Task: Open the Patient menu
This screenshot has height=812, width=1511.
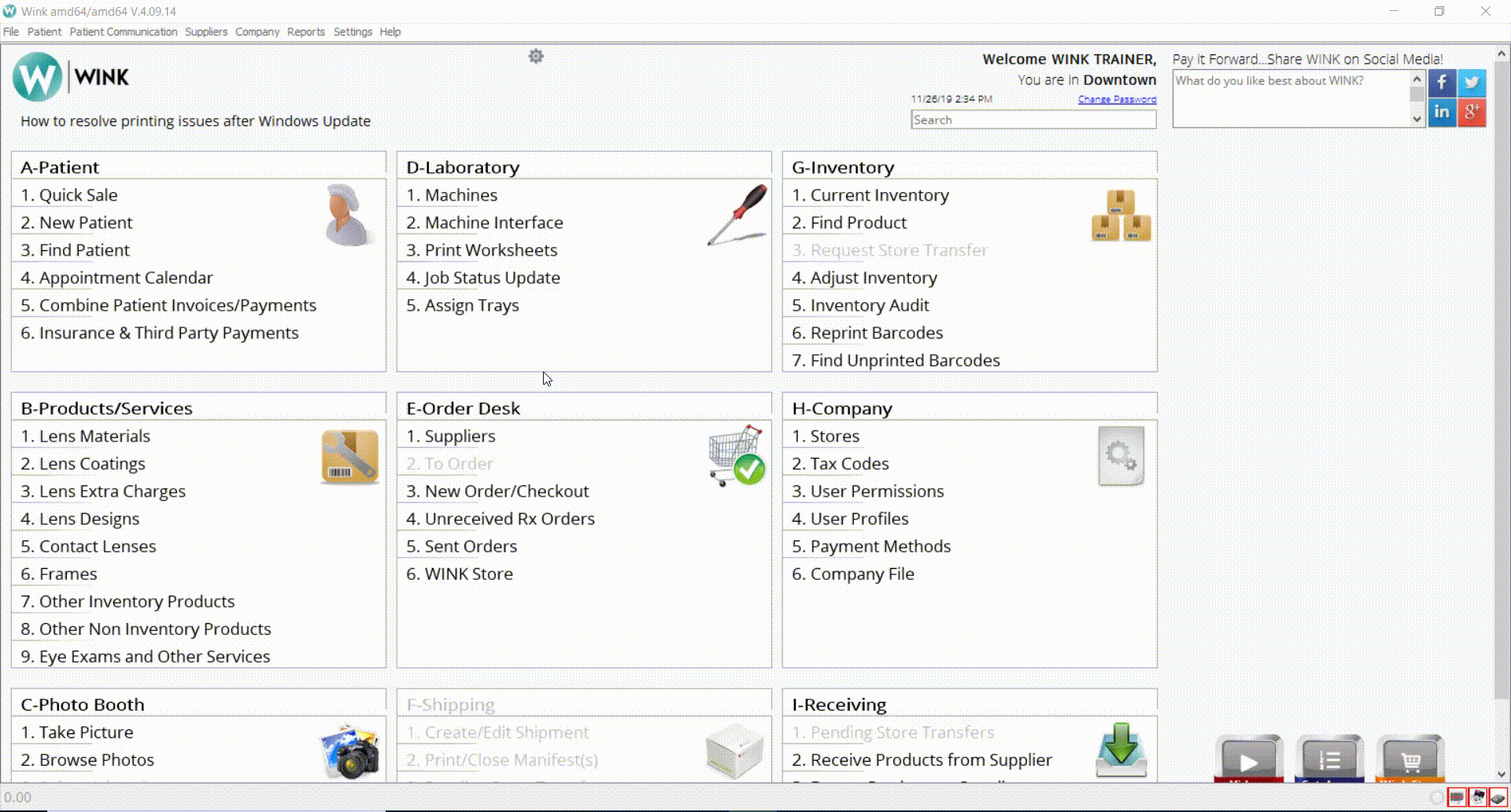Action: point(44,31)
